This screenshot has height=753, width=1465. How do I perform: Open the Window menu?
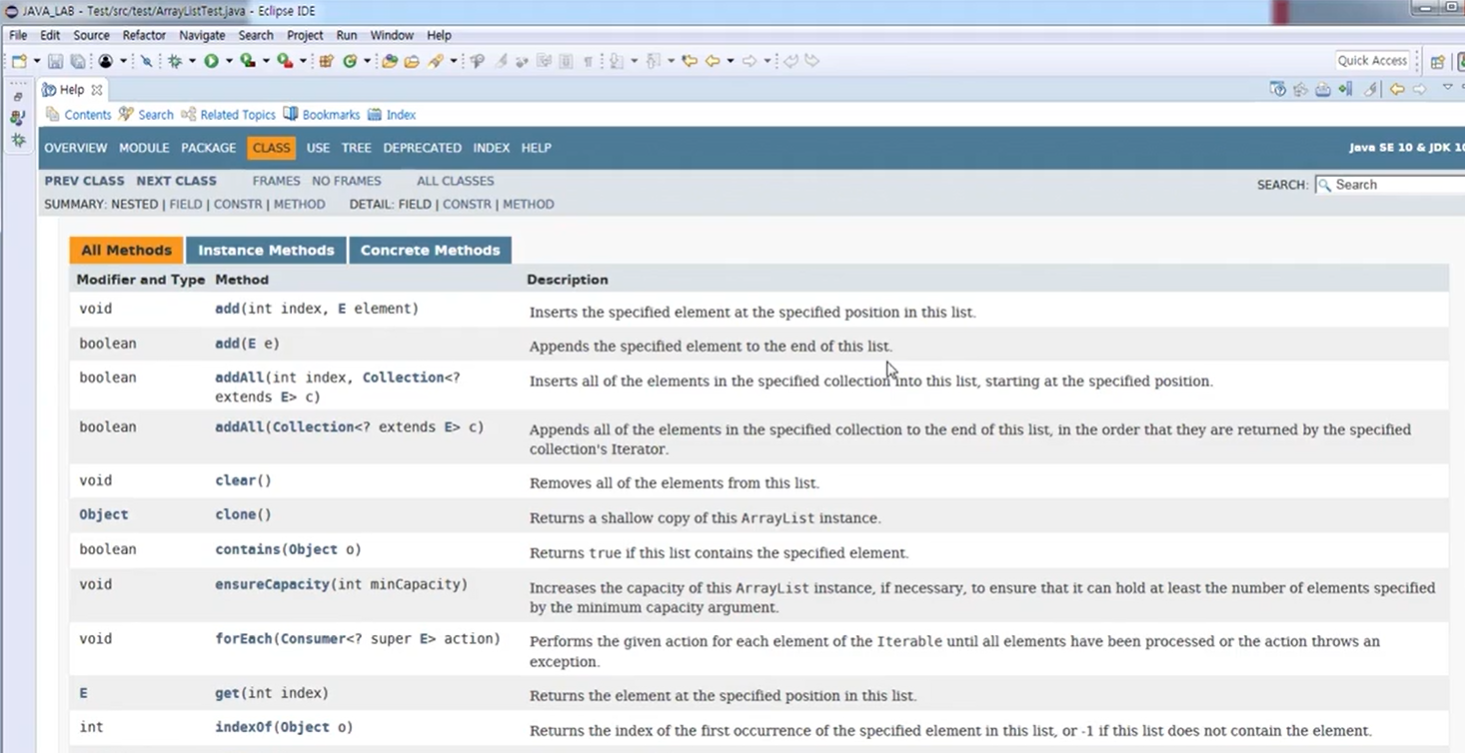click(x=392, y=35)
